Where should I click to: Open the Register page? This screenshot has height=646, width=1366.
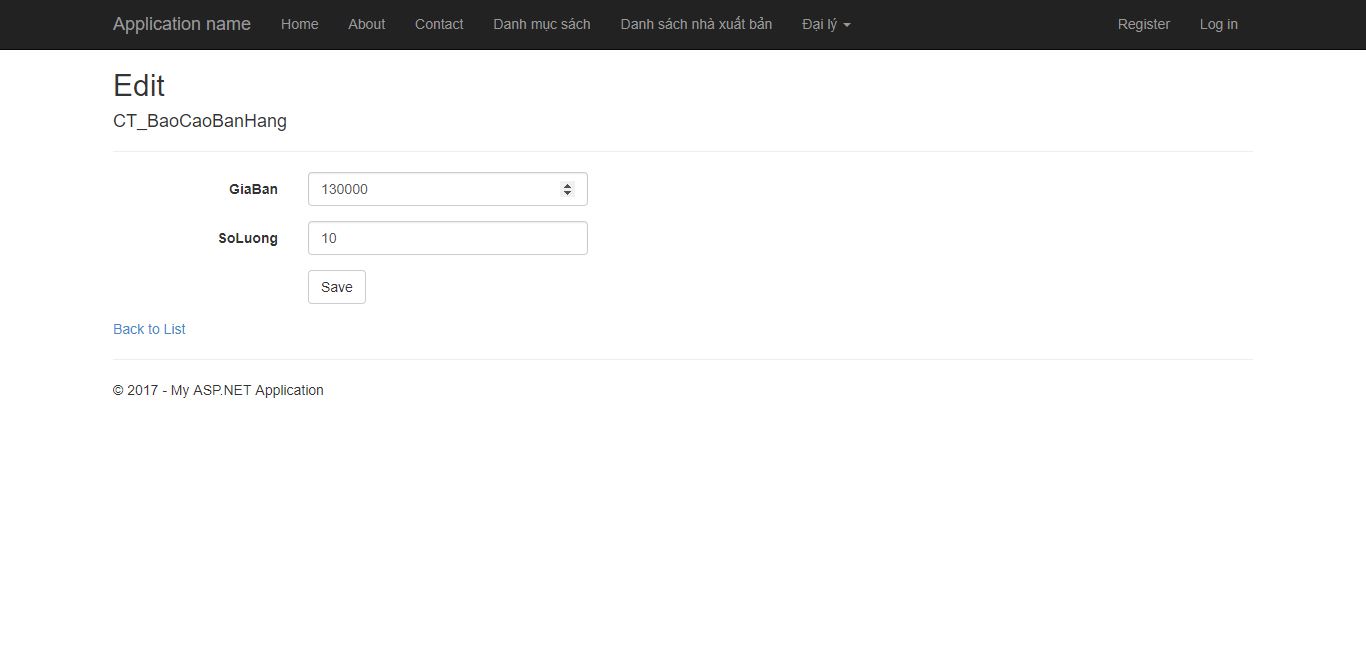pos(1143,24)
